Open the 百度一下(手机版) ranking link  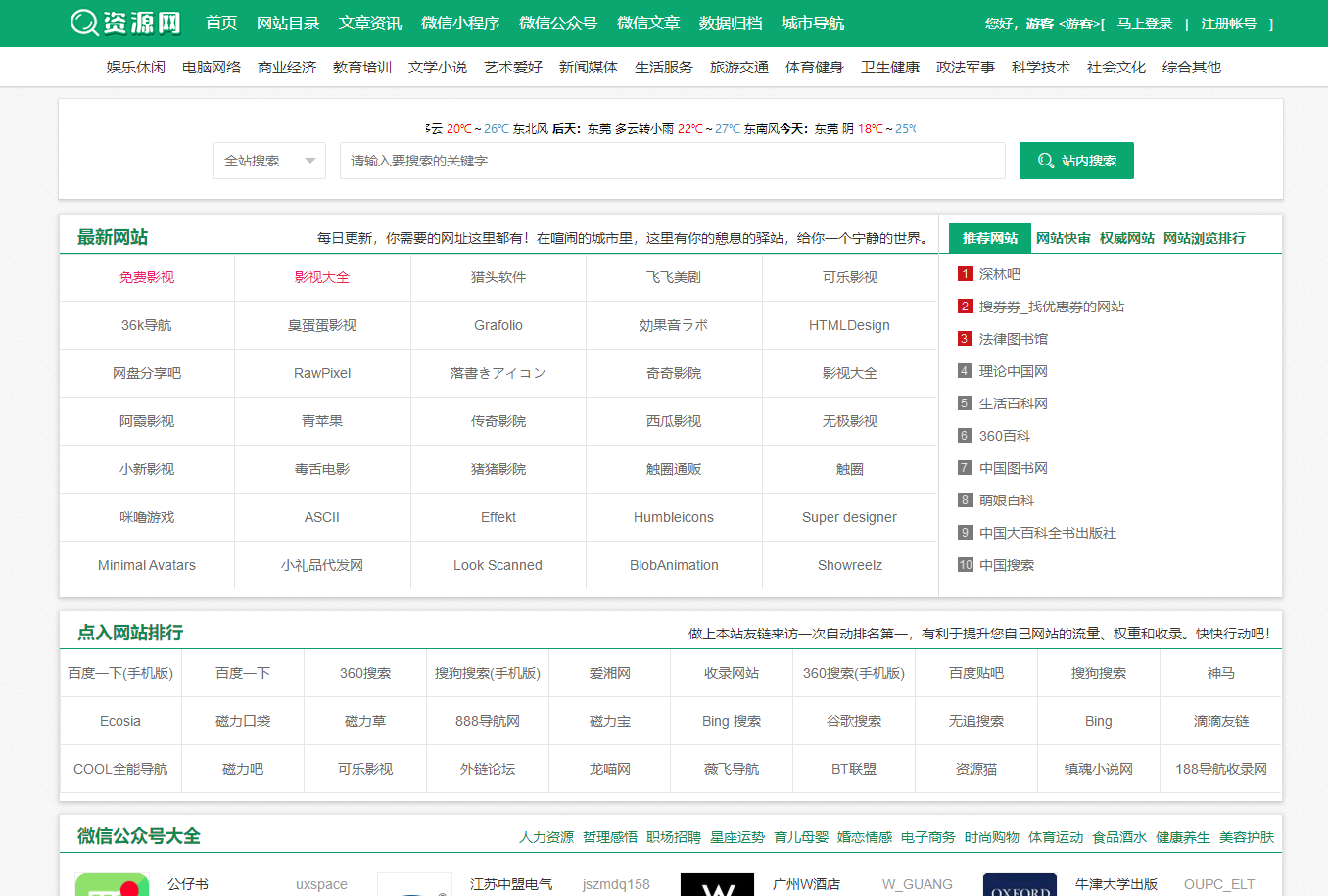click(x=120, y=673)
